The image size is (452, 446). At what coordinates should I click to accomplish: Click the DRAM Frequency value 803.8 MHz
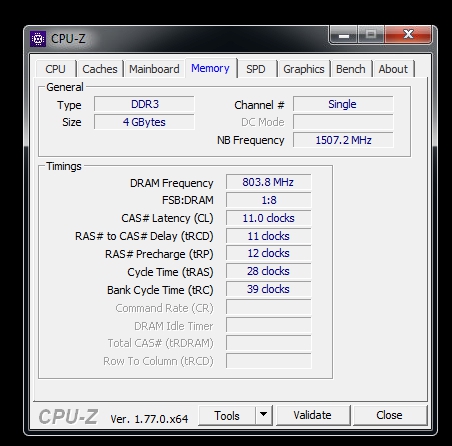269,182
